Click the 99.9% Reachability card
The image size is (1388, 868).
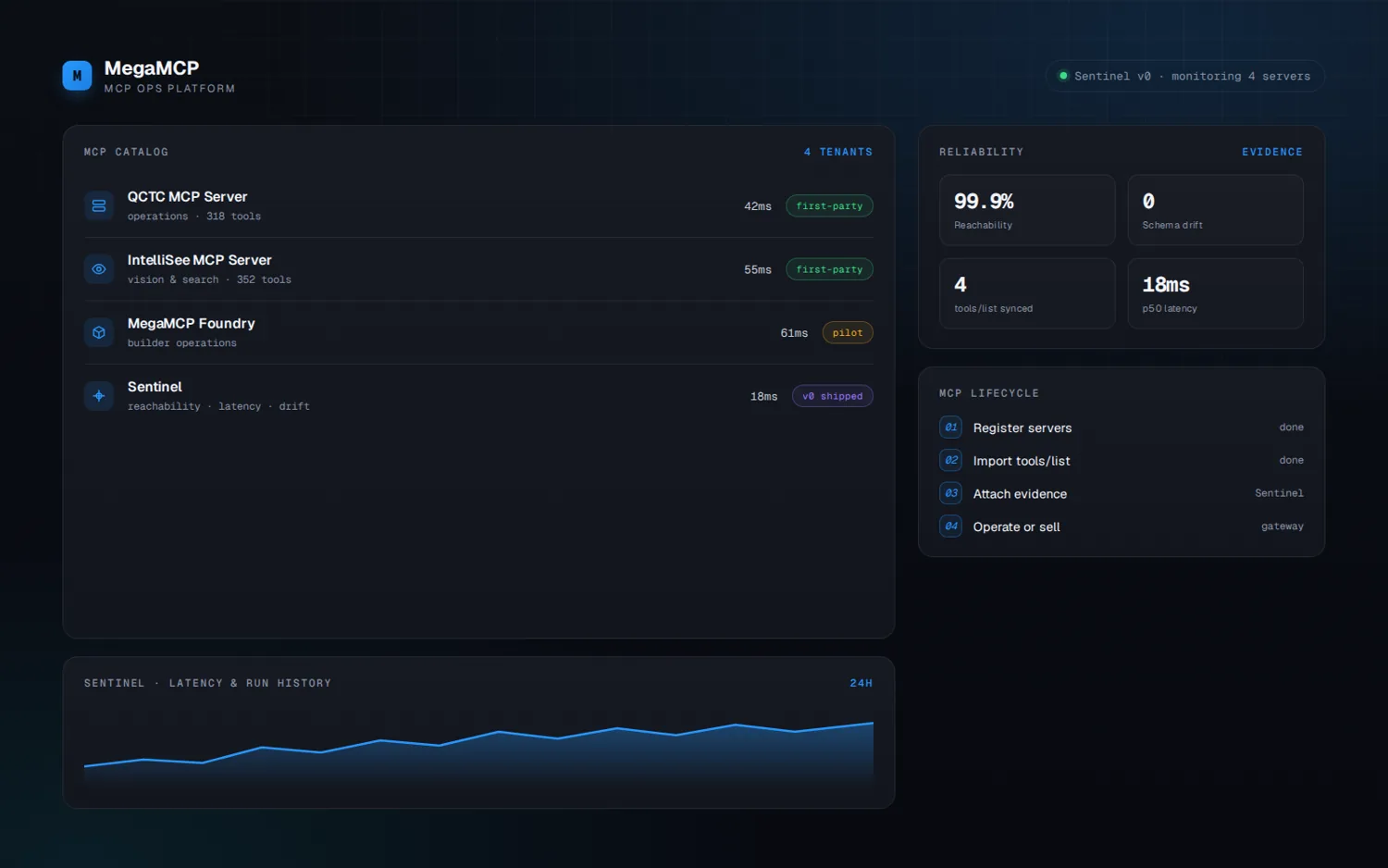(1027, 210)
